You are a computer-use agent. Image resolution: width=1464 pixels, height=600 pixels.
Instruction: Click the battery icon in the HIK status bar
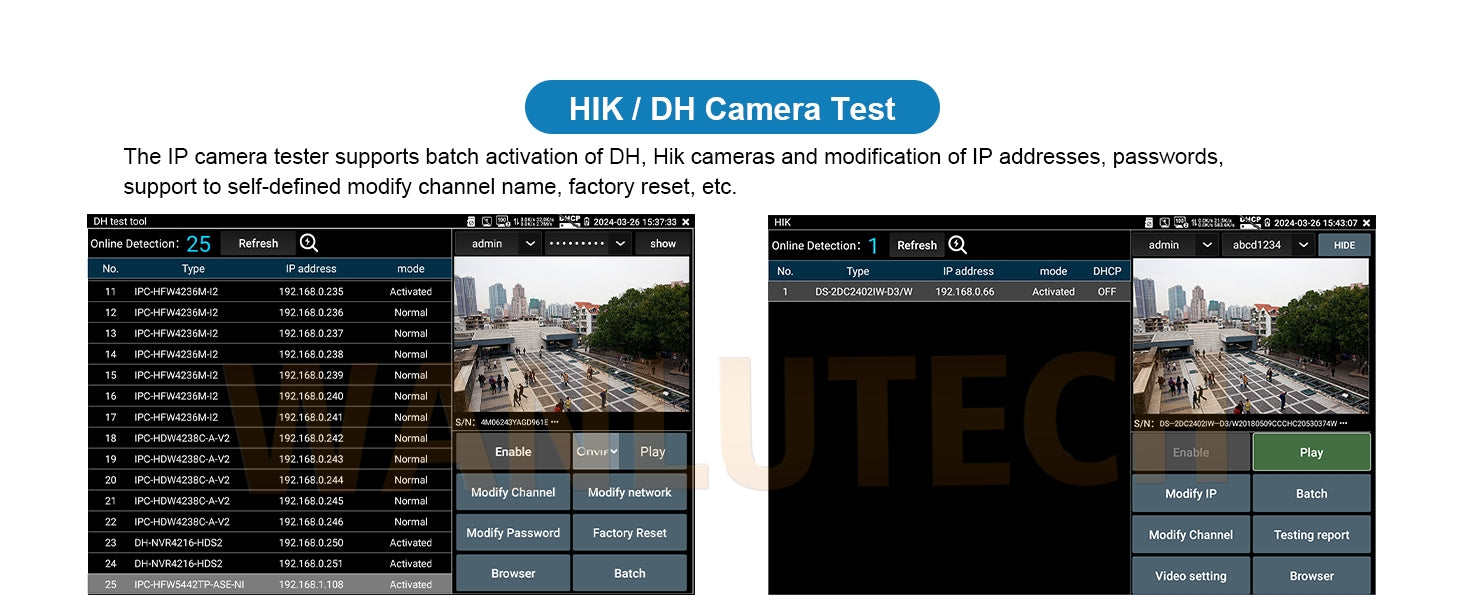tap(1267, 222)
